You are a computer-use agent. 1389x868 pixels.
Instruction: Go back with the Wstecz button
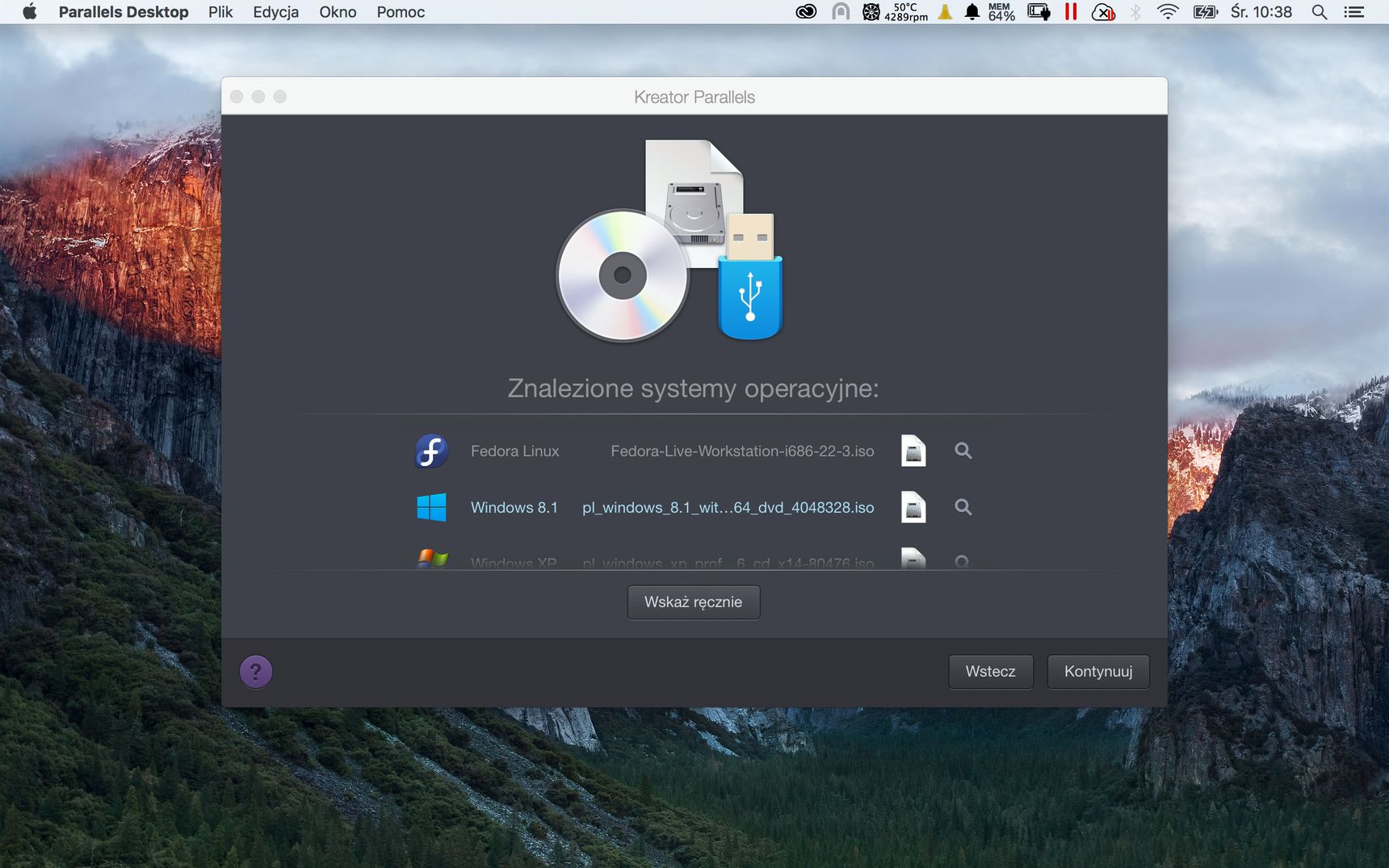[x=991, y=672]
